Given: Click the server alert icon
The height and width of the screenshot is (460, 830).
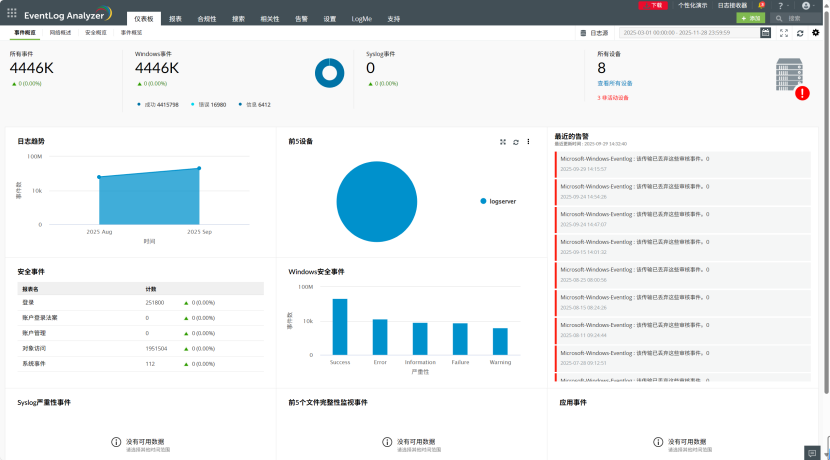Looking at the screenshot, I should pos(792,78).
